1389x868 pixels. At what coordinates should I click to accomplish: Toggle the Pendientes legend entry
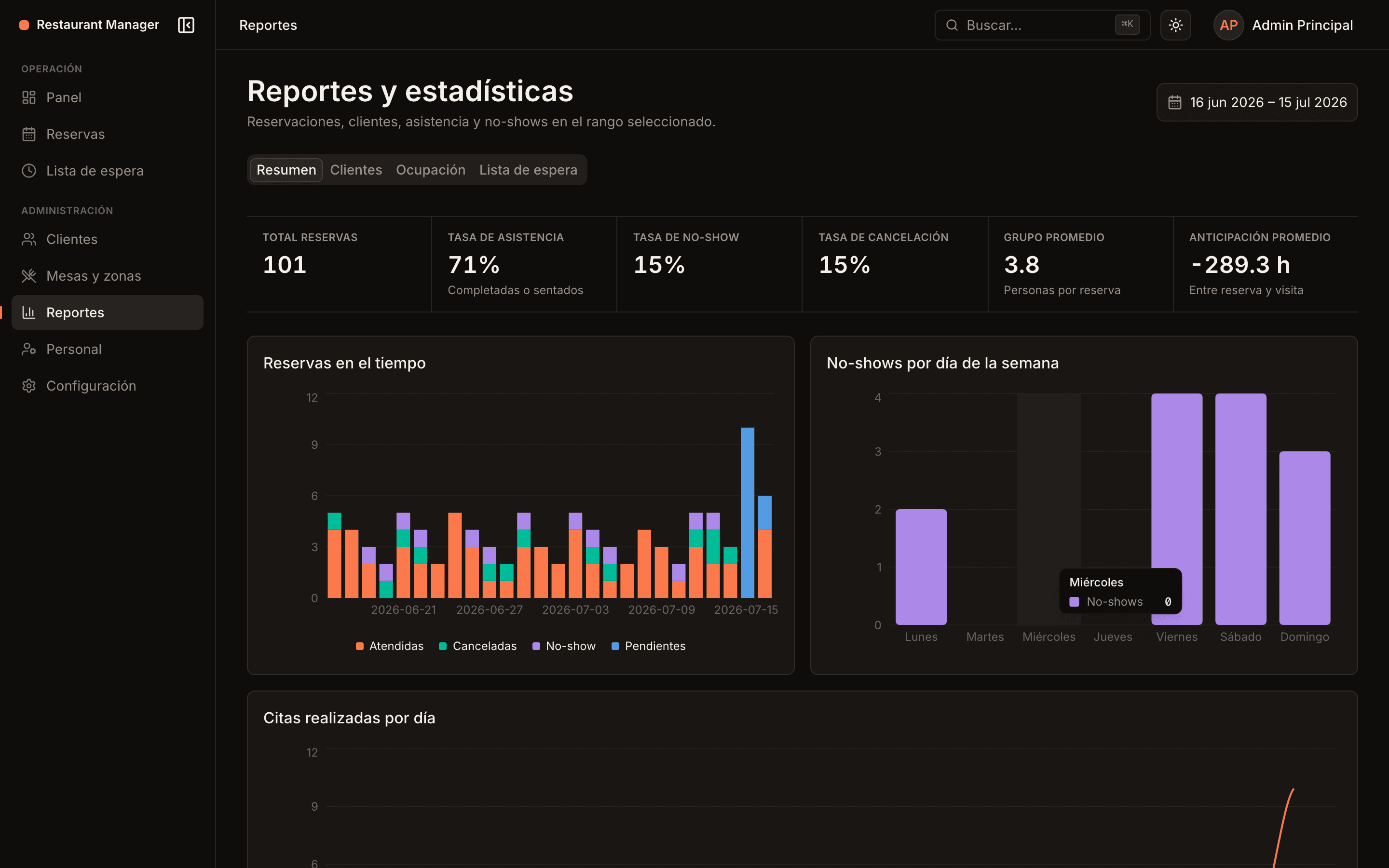[649, 646]
